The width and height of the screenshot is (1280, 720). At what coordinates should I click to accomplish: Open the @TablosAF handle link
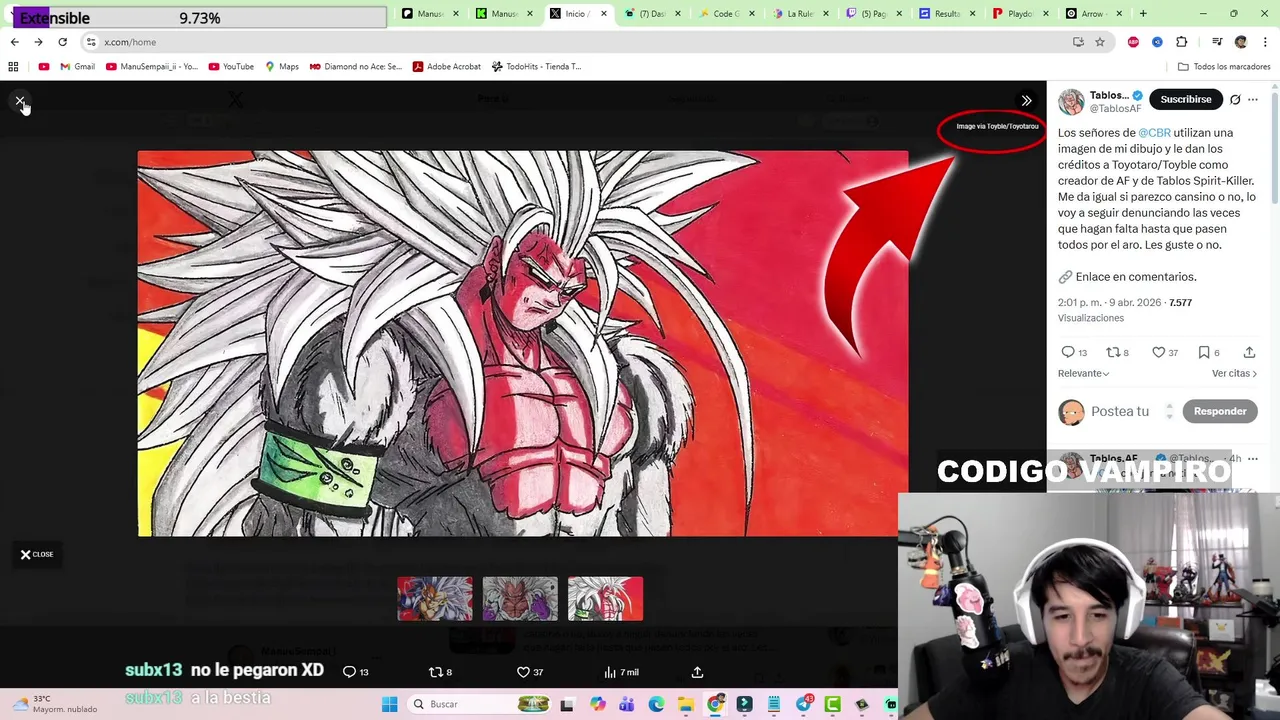click(1115, 108)
